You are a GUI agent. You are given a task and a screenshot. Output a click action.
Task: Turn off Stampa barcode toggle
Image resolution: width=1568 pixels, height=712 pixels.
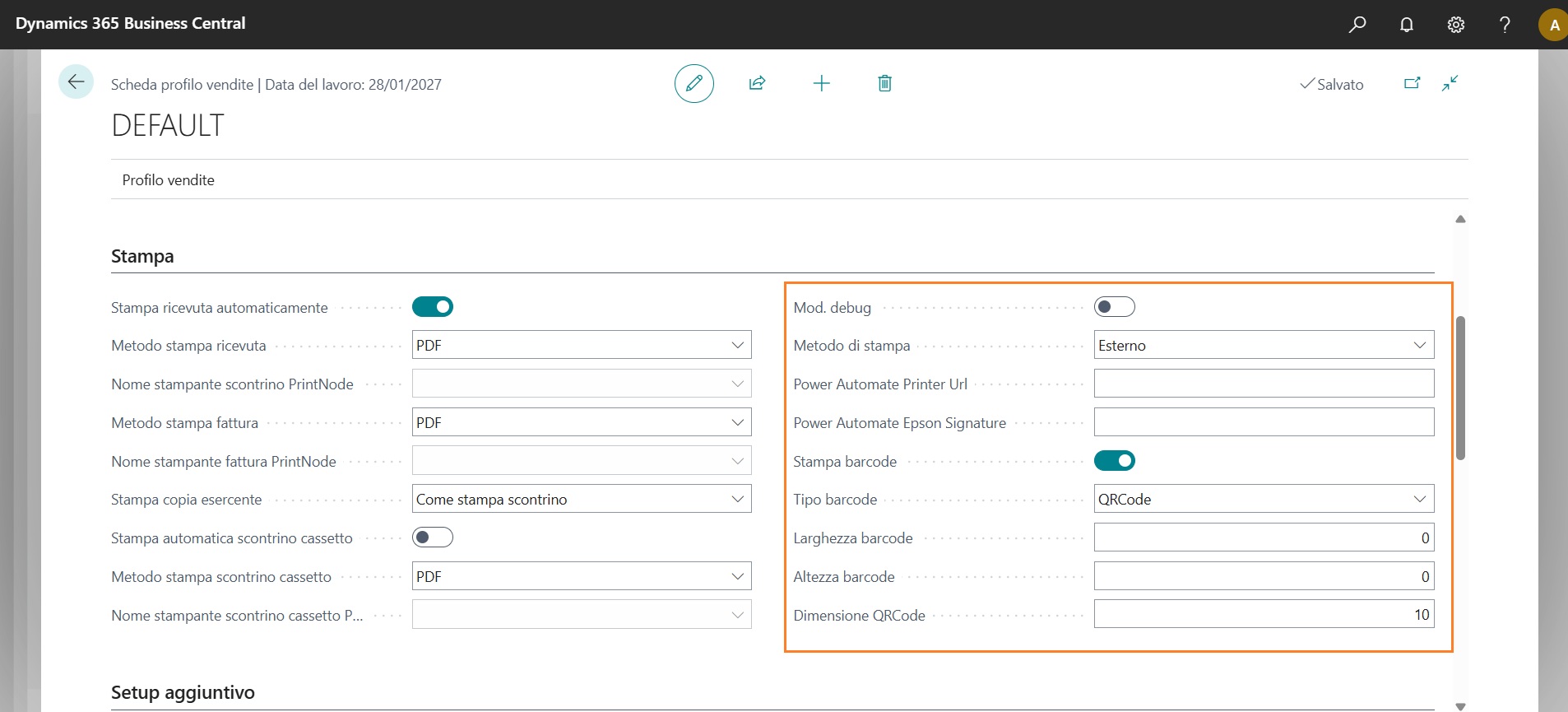point(1114,461)
